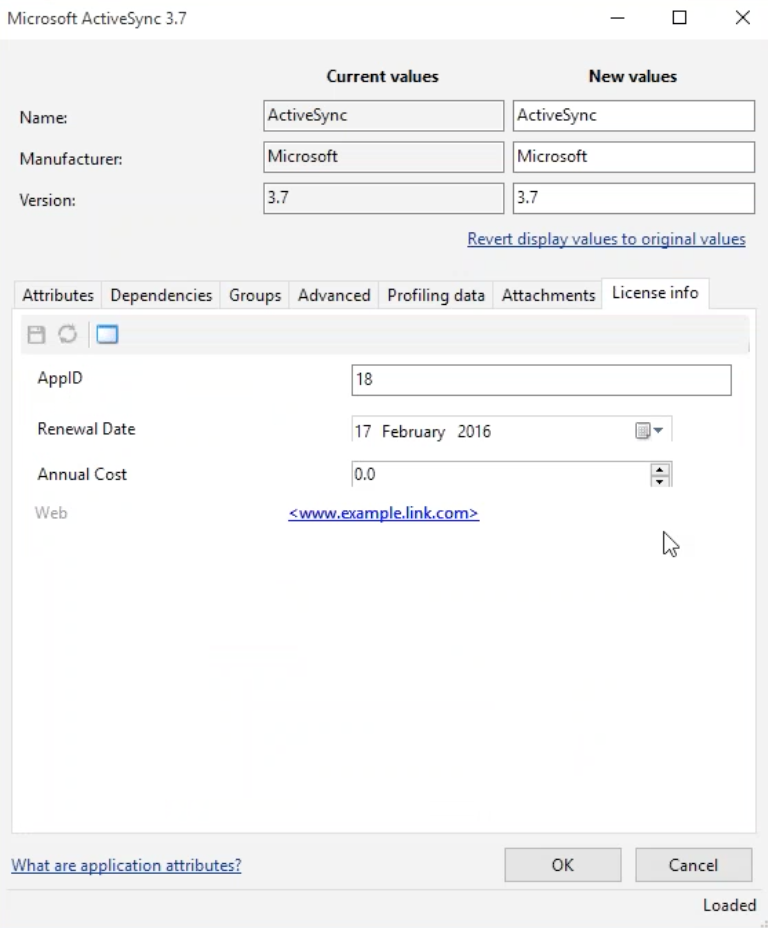
Task: Switch to the Attributes tab
Action: 58,295
